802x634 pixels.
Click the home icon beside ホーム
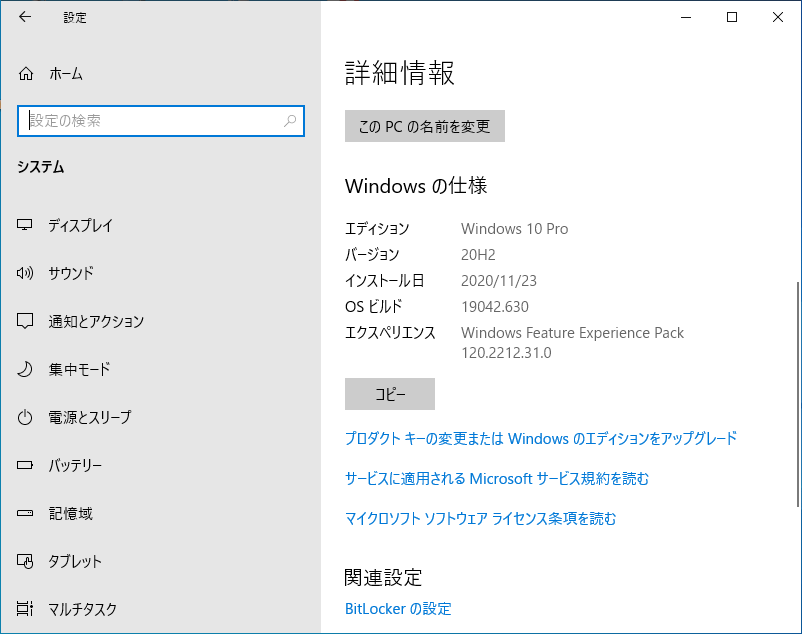pyautogui.click(x=26, y=74)
